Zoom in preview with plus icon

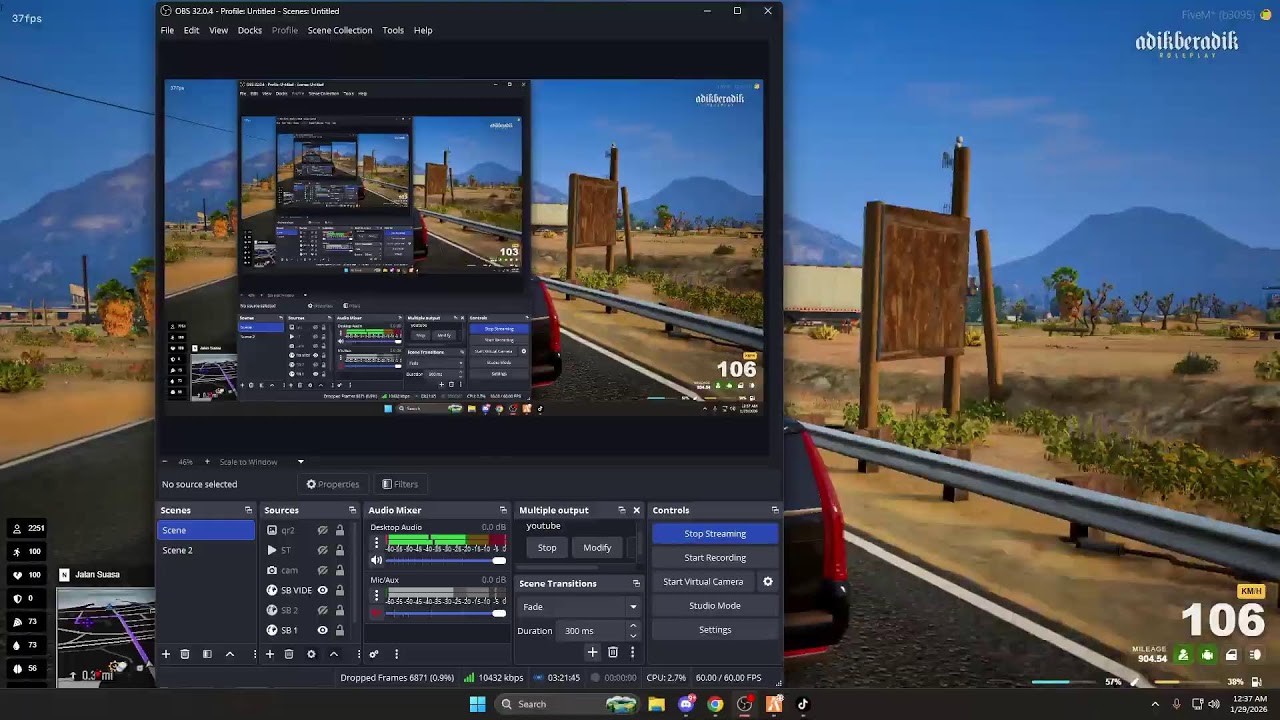tap(207, 462)
